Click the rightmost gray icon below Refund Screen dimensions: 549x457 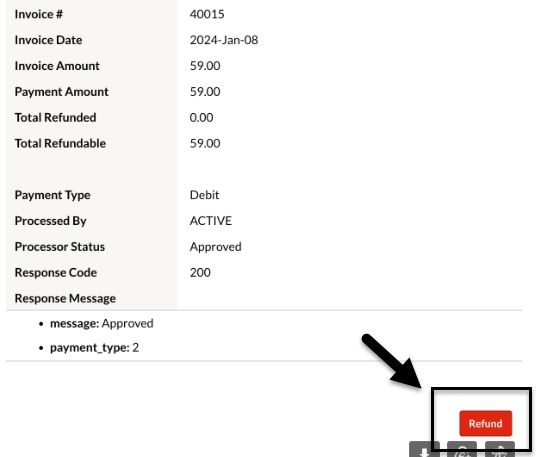500,449
